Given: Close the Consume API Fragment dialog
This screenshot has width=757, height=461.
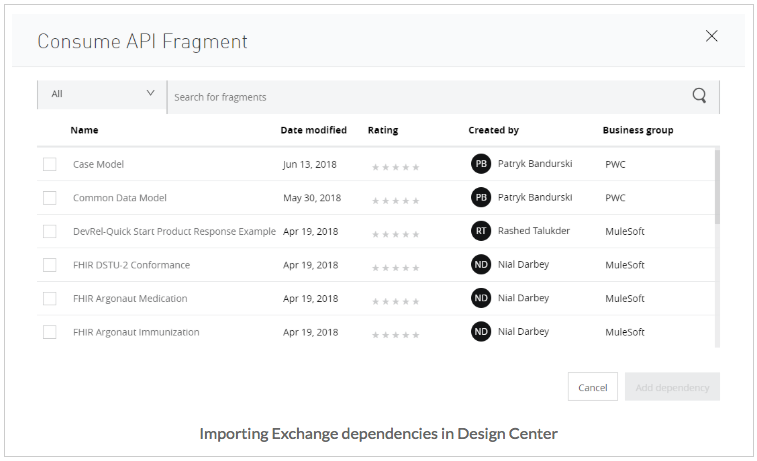Looking at the screenshot, I should (x=712, y=36).
